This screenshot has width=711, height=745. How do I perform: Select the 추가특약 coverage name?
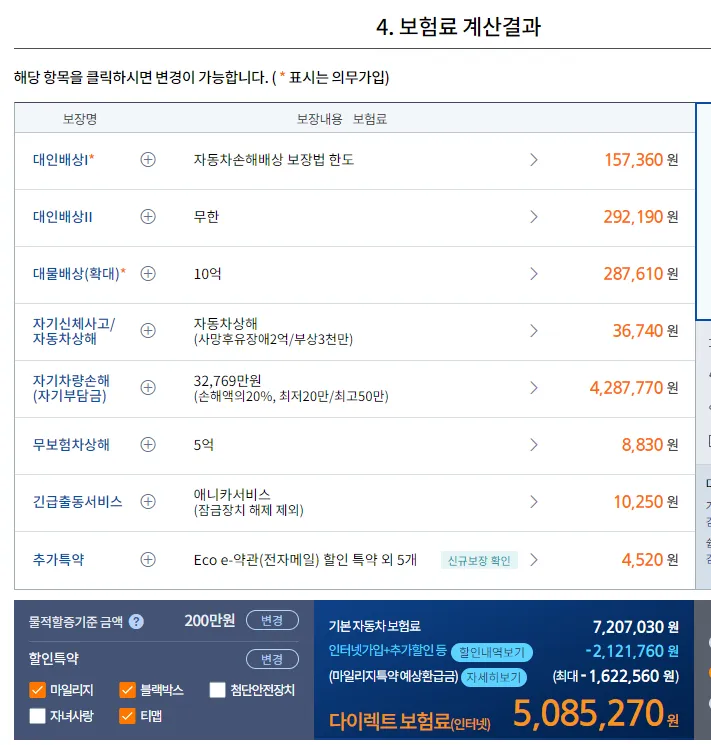point(58,560)
